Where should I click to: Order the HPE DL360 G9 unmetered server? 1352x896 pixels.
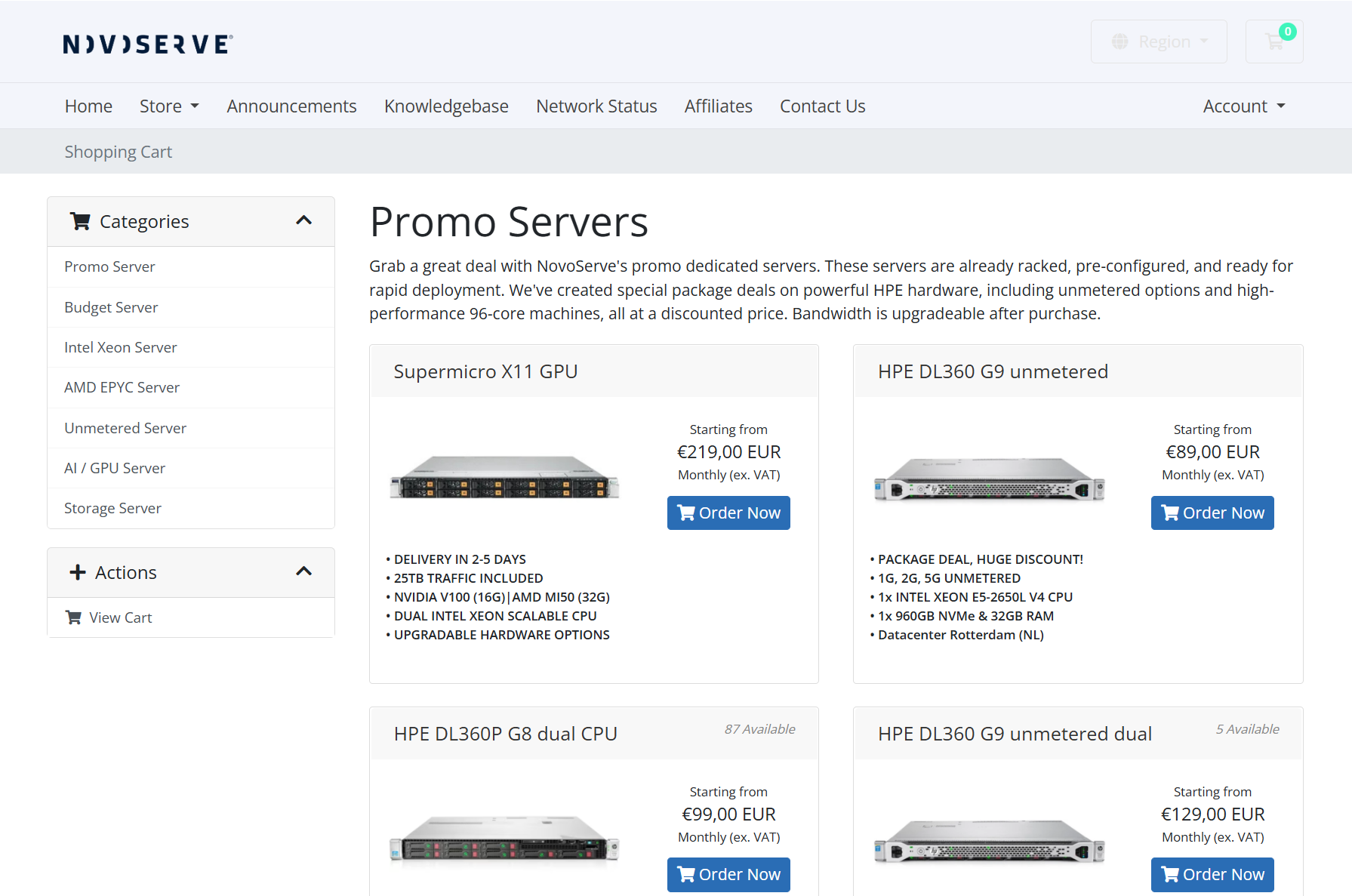(x=1212, y=513)
